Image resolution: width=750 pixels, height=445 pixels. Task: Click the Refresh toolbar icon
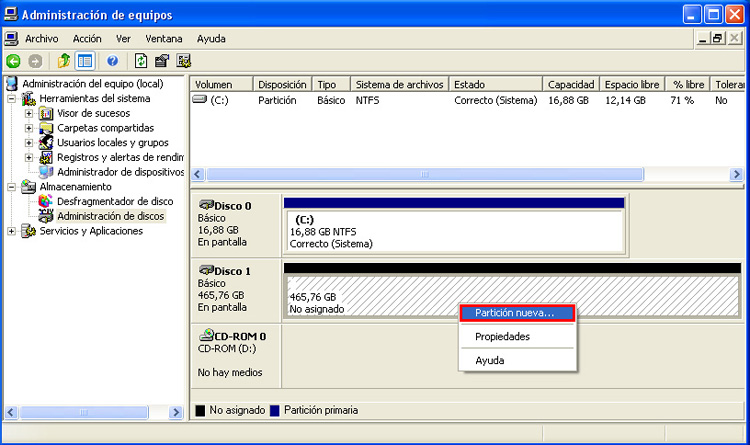click(141, 61)
